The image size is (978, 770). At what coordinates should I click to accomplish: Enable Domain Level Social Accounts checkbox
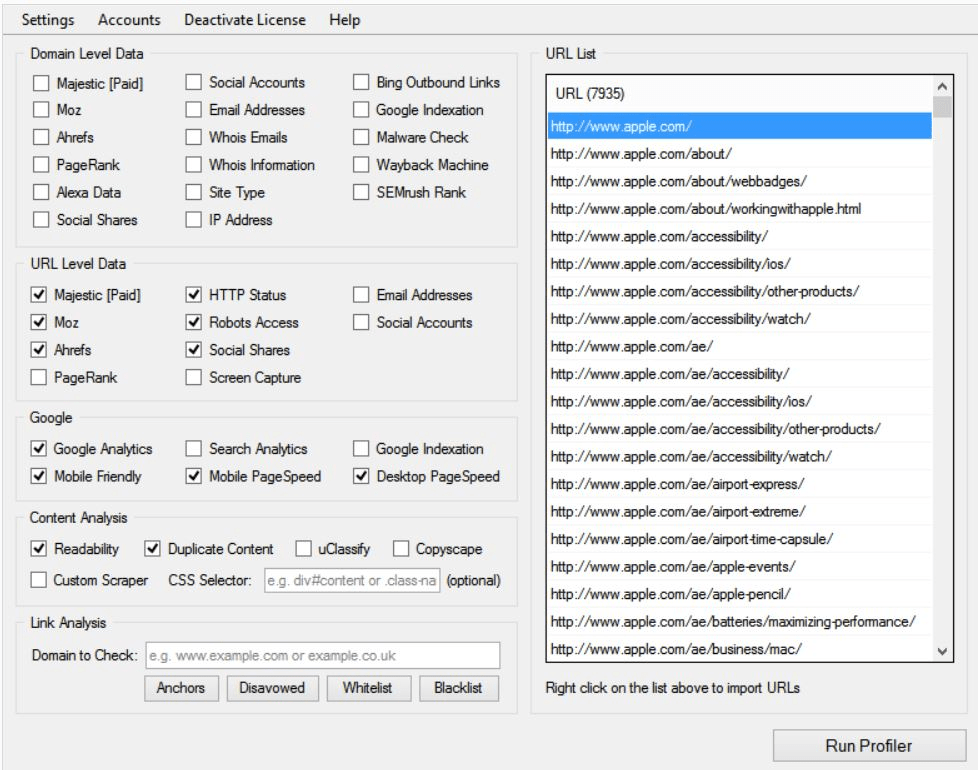pos(193,82)
